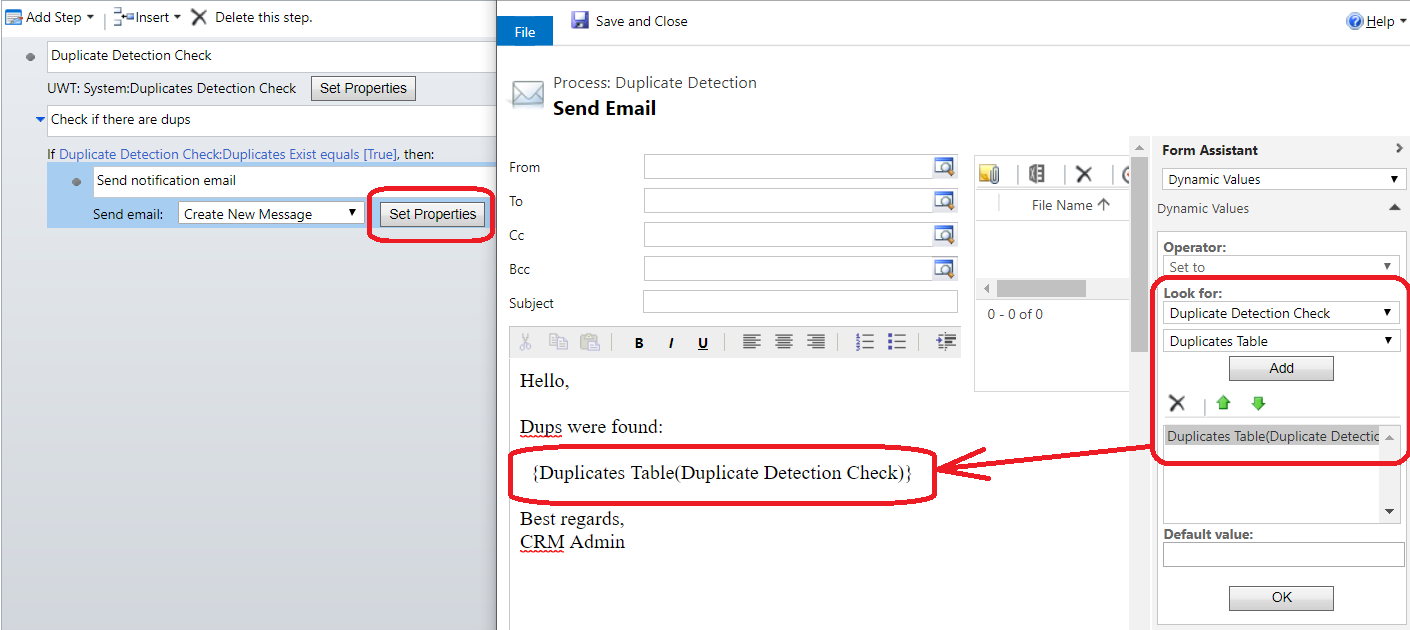Align email text left

(x=752, y=342)
